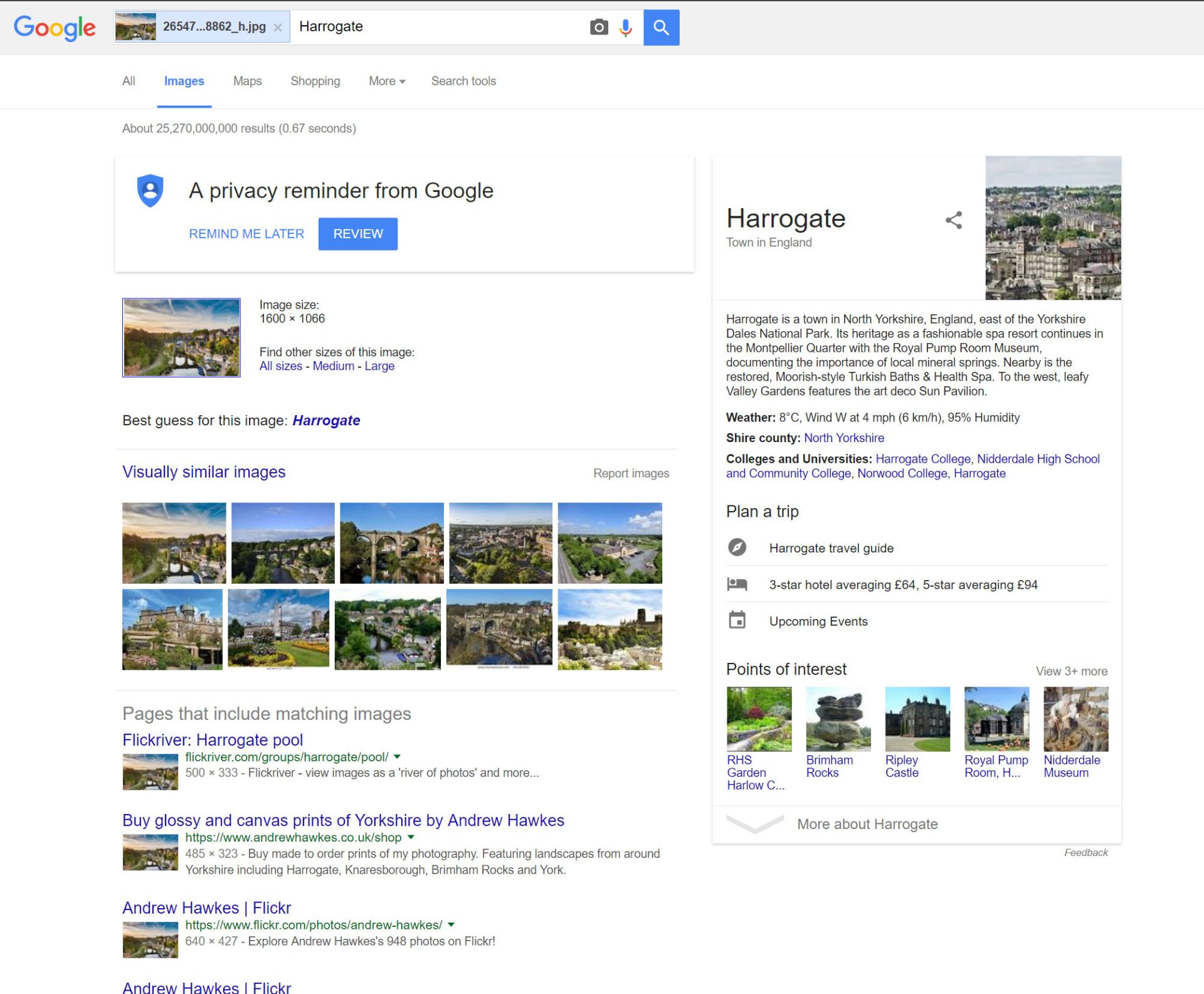Open Visually similar images heading link

(x=204, y=472)
